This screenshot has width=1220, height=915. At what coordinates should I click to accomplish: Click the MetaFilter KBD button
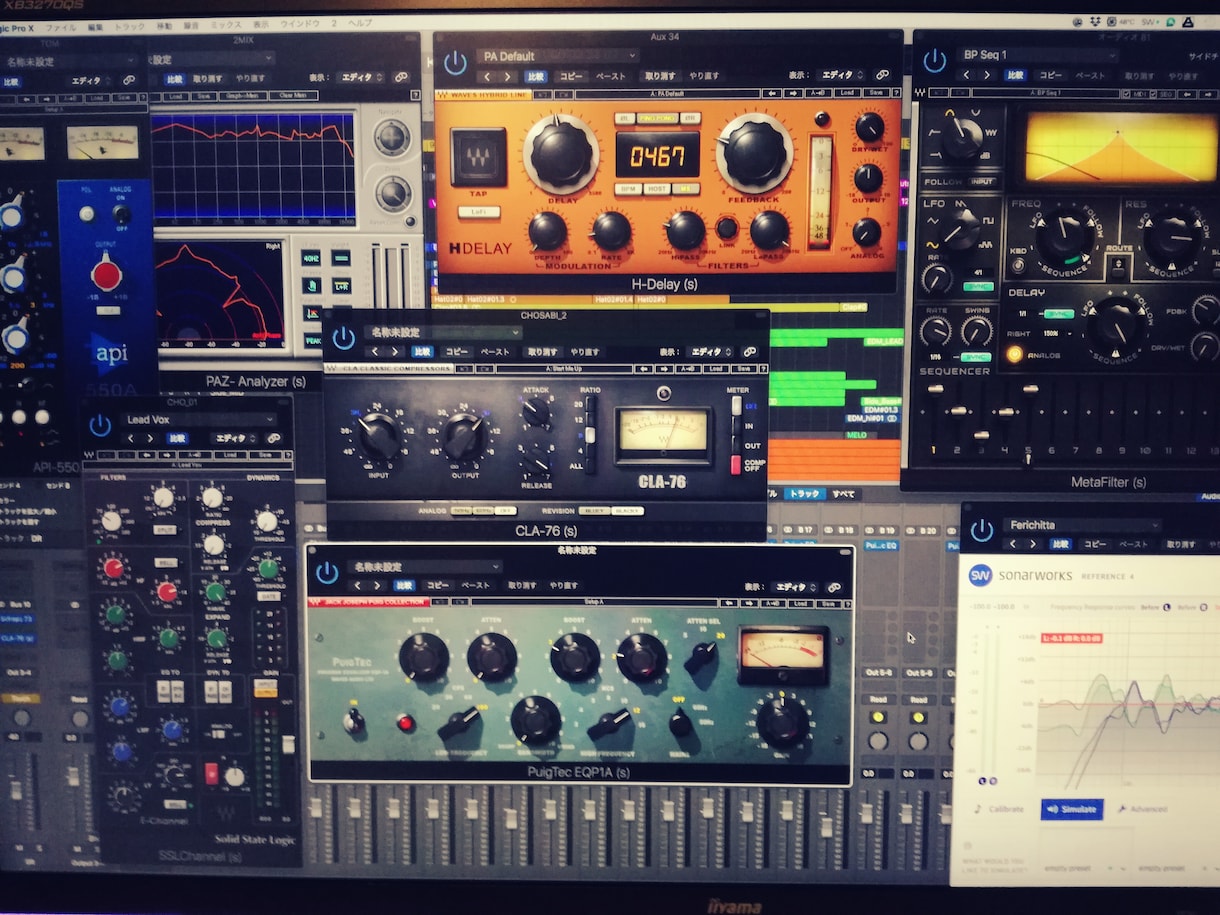(1018, 266)
